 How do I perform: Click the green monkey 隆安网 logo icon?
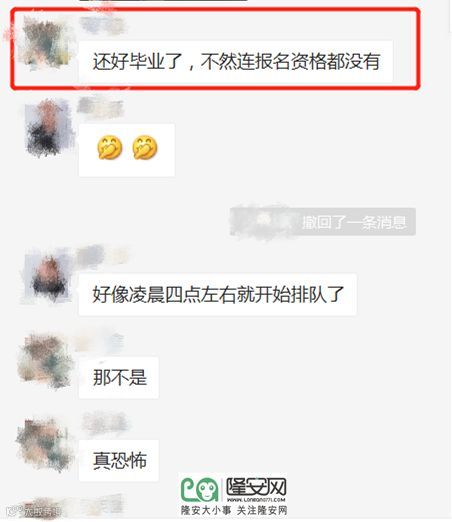tap(200, 489)
